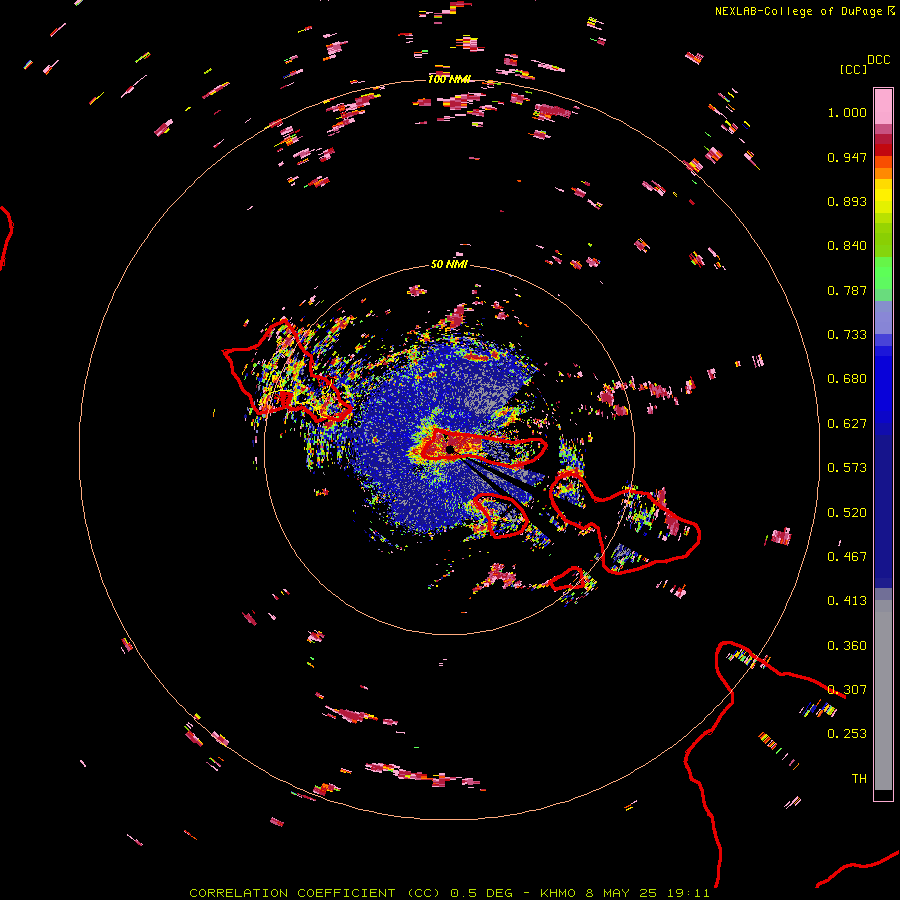
Task: Click the 100 NMI range ring label
Action: pyautogui.click(x=449, y=79)
